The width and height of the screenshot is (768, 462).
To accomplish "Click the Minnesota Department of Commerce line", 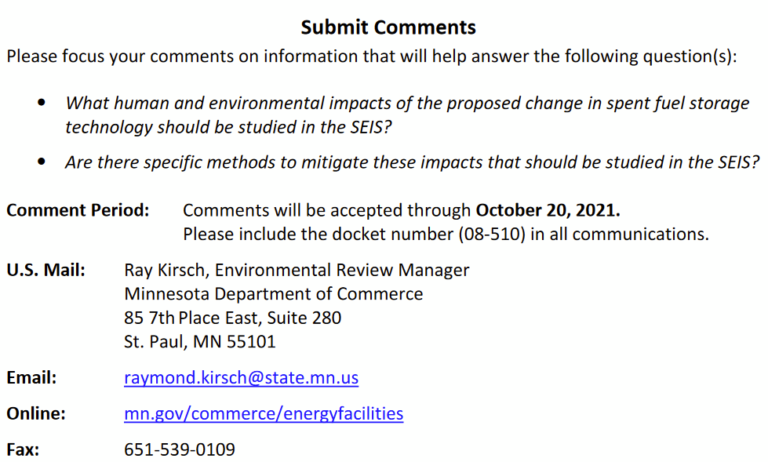I will (x=273, y=294).
